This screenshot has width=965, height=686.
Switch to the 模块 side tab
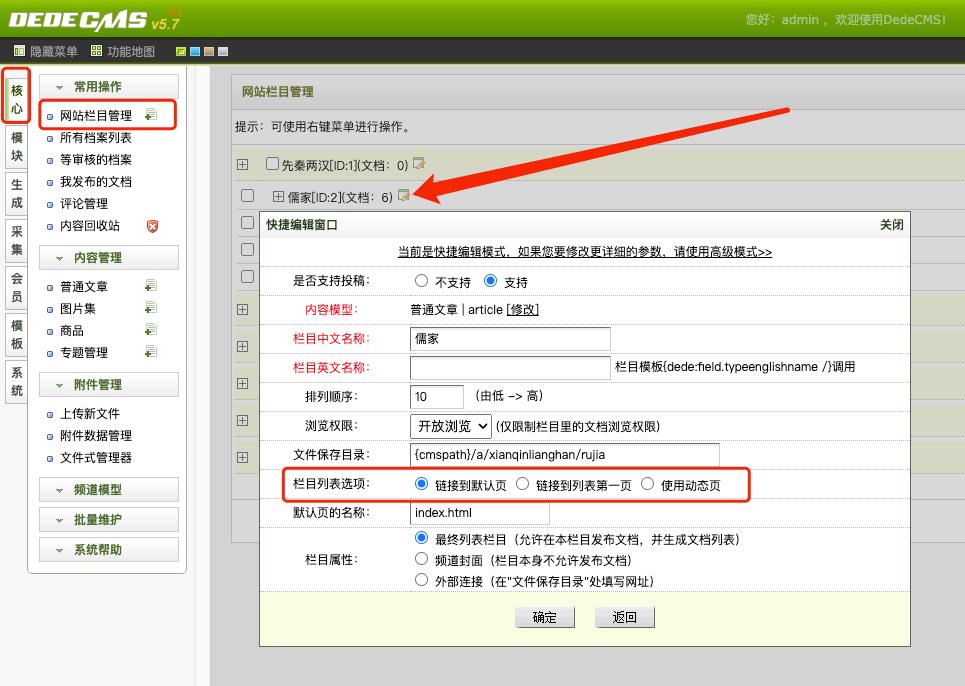click(17, 146)
